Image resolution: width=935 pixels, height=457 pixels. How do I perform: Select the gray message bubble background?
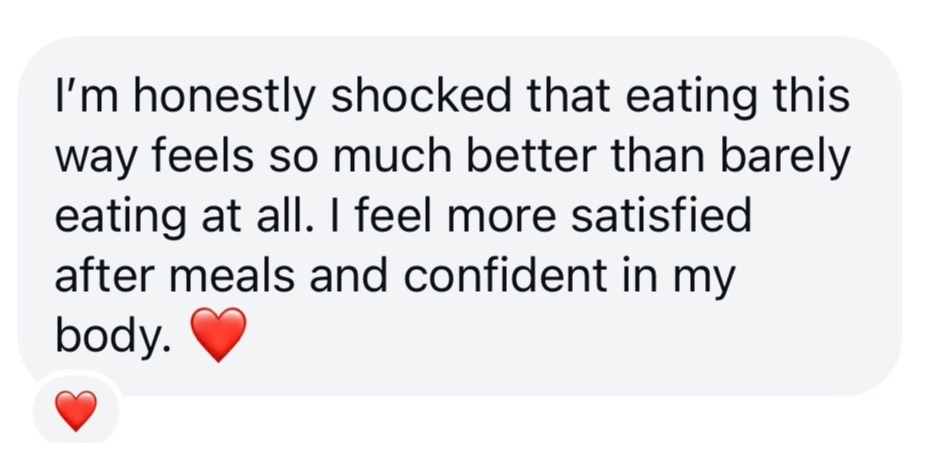click(460, 216)
